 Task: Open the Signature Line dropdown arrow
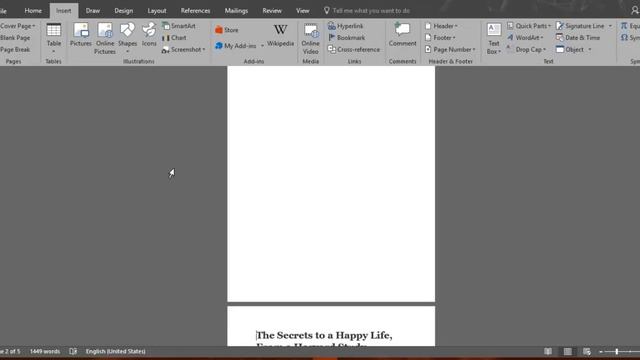click(x=610, y=26)
